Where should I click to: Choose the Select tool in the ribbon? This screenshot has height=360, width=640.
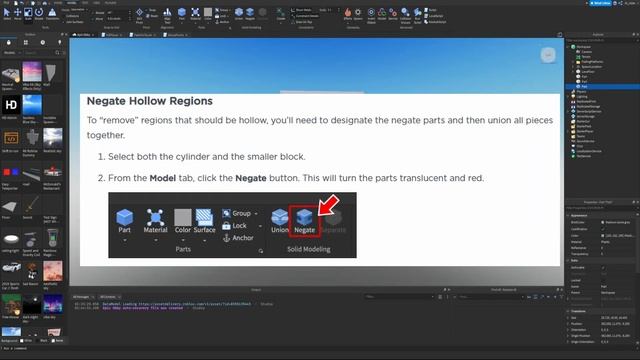coord(7,14)
